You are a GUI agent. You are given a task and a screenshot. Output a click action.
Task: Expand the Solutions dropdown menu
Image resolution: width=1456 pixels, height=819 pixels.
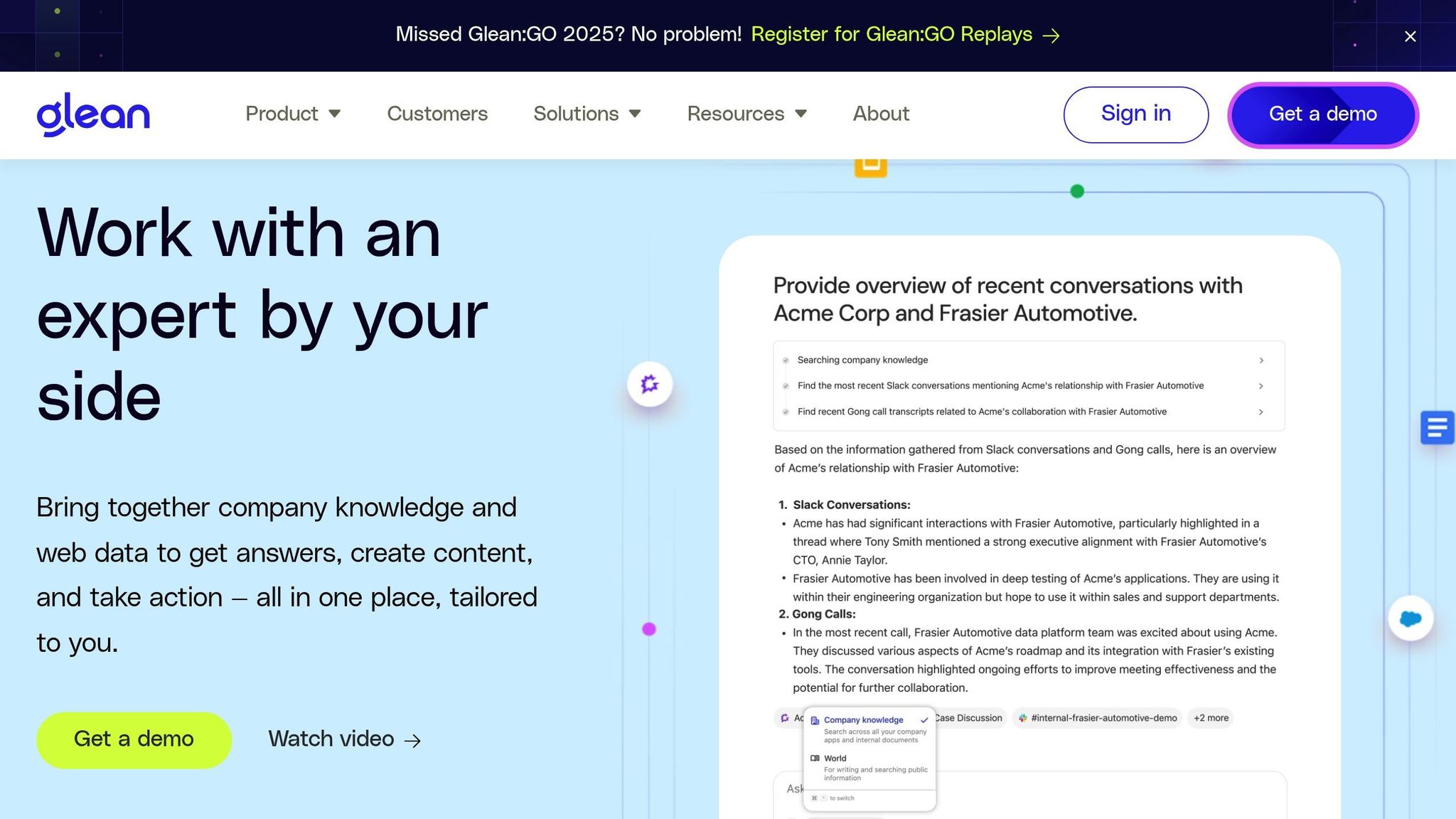[x=587, y=114]
